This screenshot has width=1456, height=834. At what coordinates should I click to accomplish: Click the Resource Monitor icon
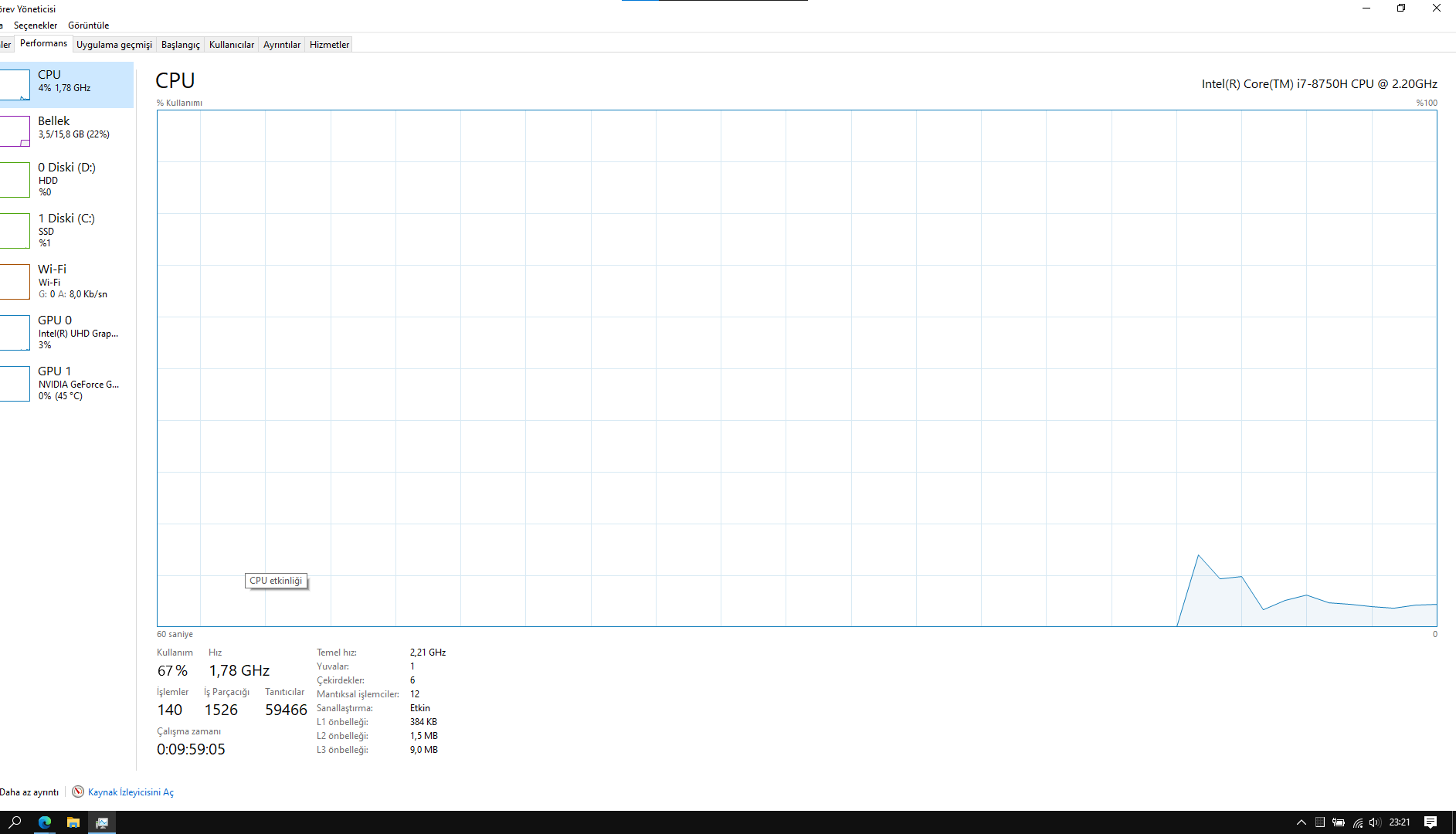tap(78, 792)
